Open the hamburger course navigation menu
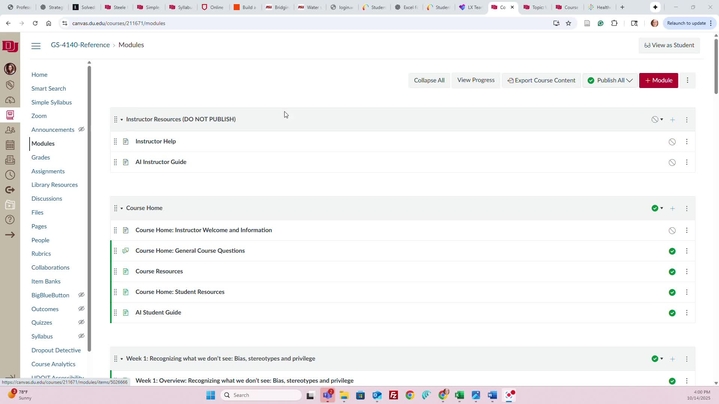This screenshot has height=404, width=719. tap(36, 45)
